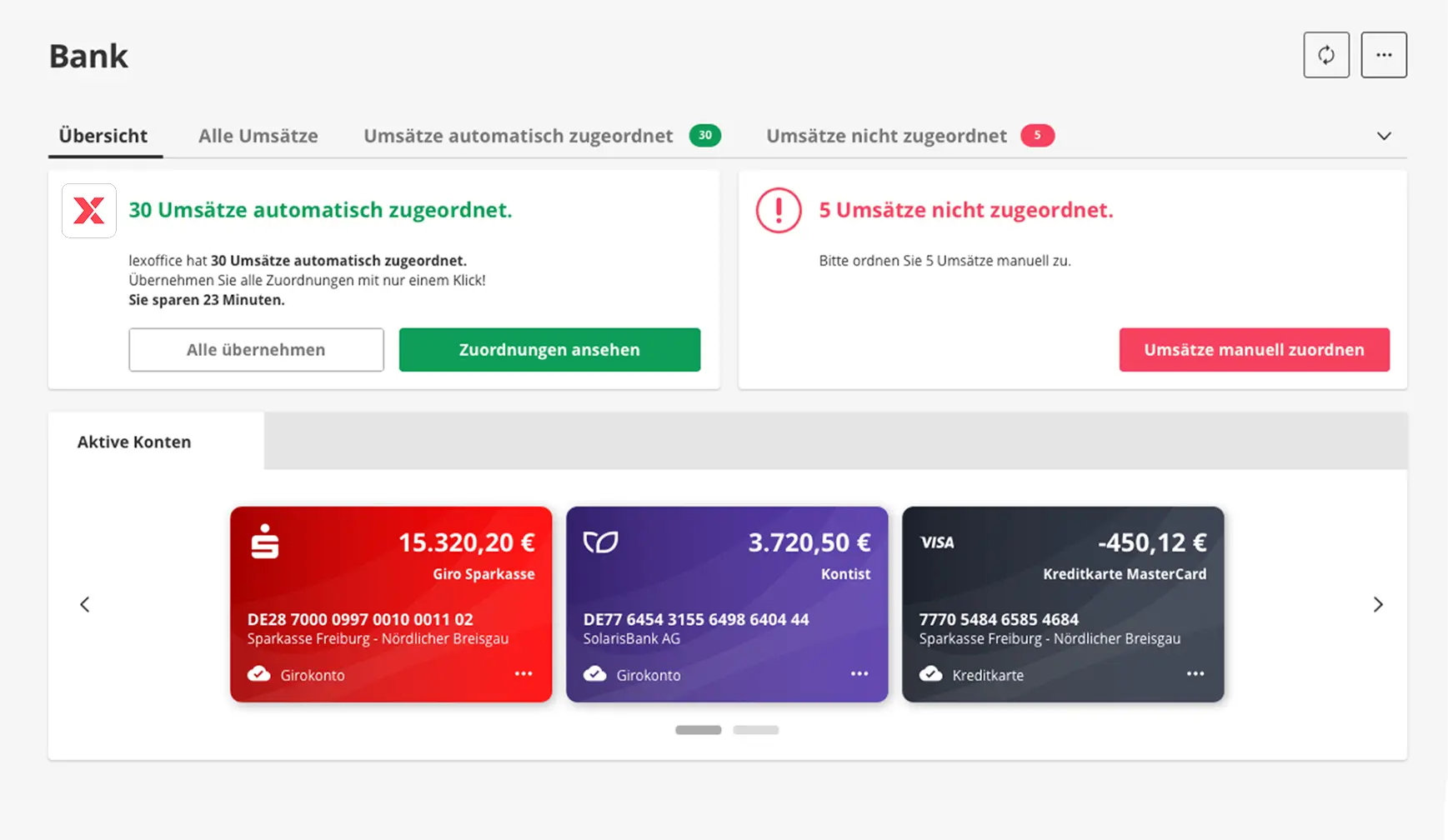Open the Giro Sparkasse account card
The height and width of the screenshot is (840, 1448).
tap(391, 604)
